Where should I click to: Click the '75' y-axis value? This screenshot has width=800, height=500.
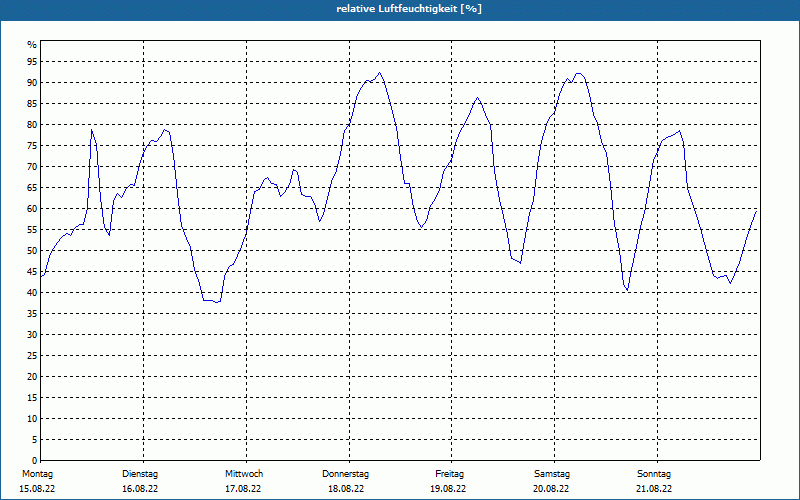(32, 146)
